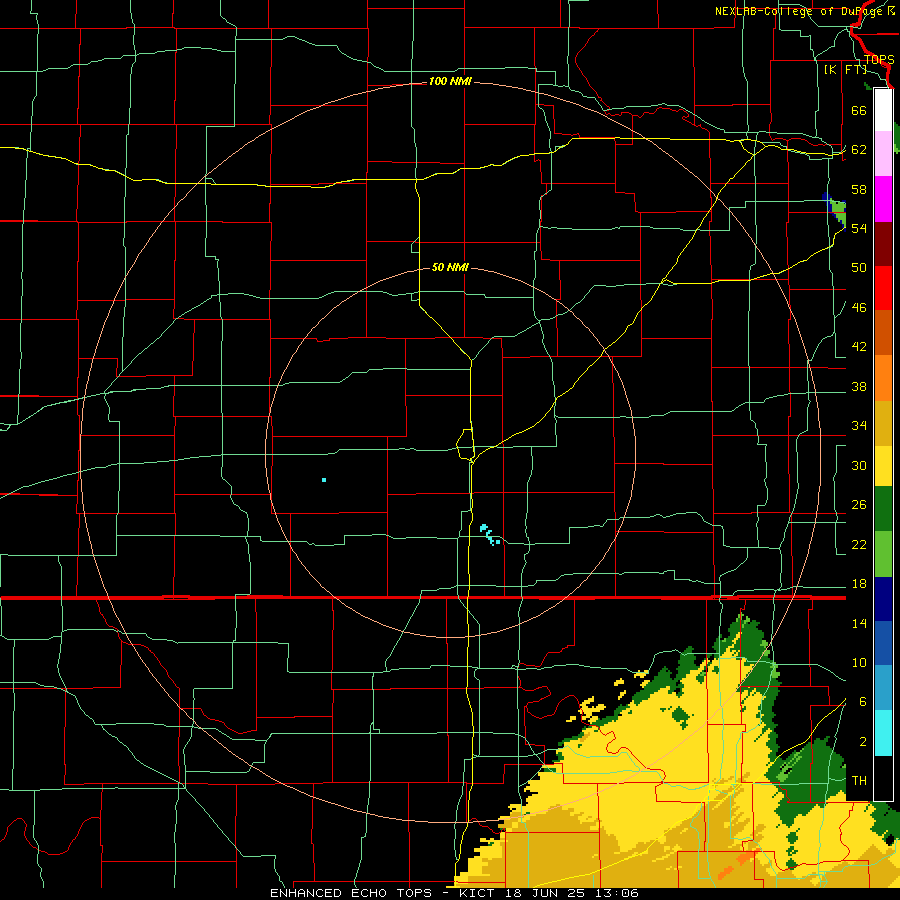Image resolution: width=900 pixels, height=900 pixels.
Task: Pick the cyan legend swatch
Action: pos(883,733)
